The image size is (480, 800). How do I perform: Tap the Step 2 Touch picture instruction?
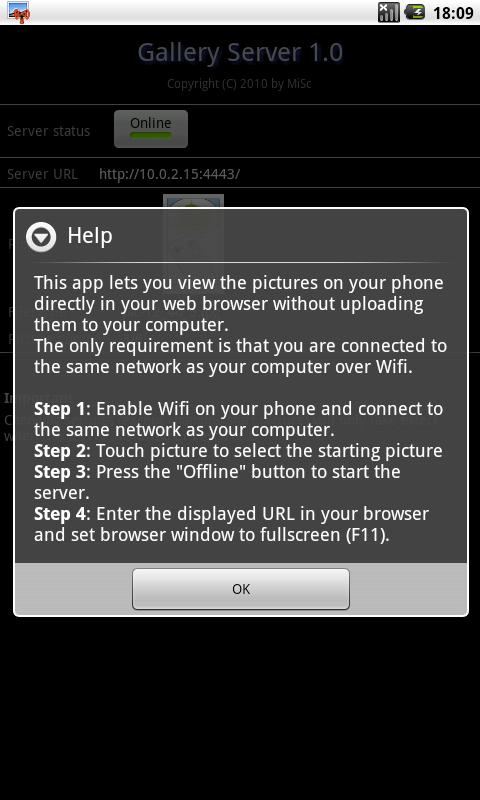click(x=238, y=451)
